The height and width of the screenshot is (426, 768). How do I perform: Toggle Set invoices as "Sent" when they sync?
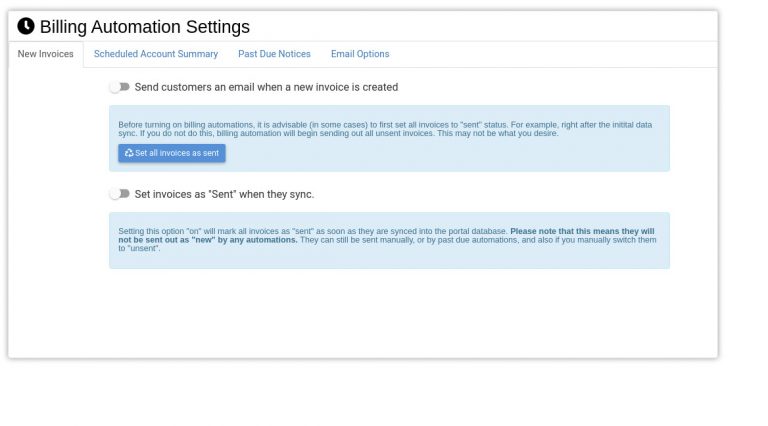pyautogui.click(x=120, y=194)
